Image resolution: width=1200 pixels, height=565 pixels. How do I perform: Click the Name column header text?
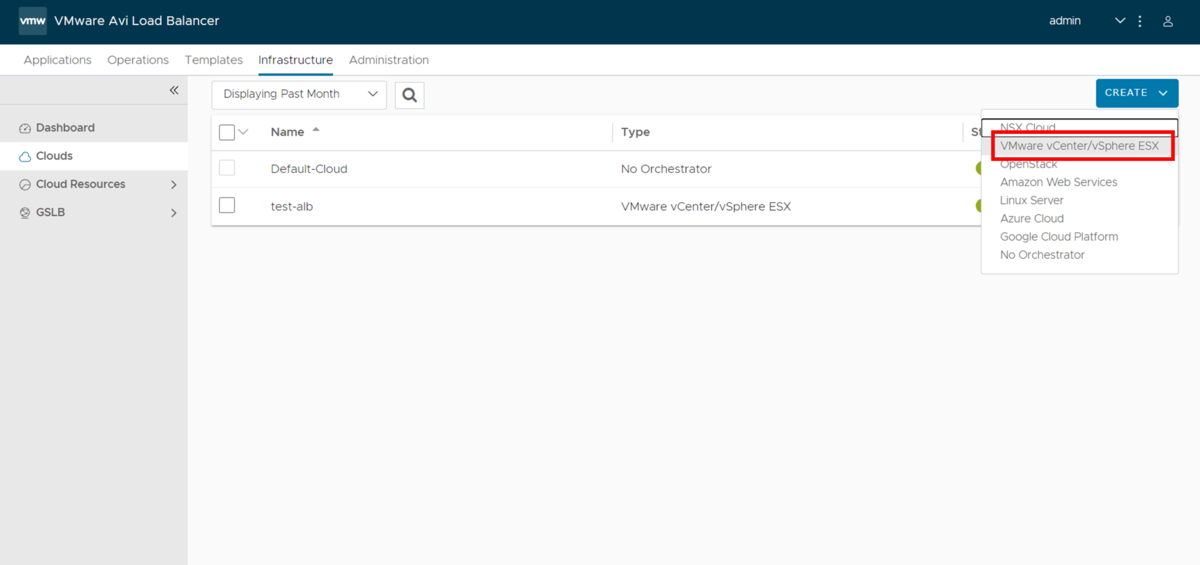pos(287,132)
